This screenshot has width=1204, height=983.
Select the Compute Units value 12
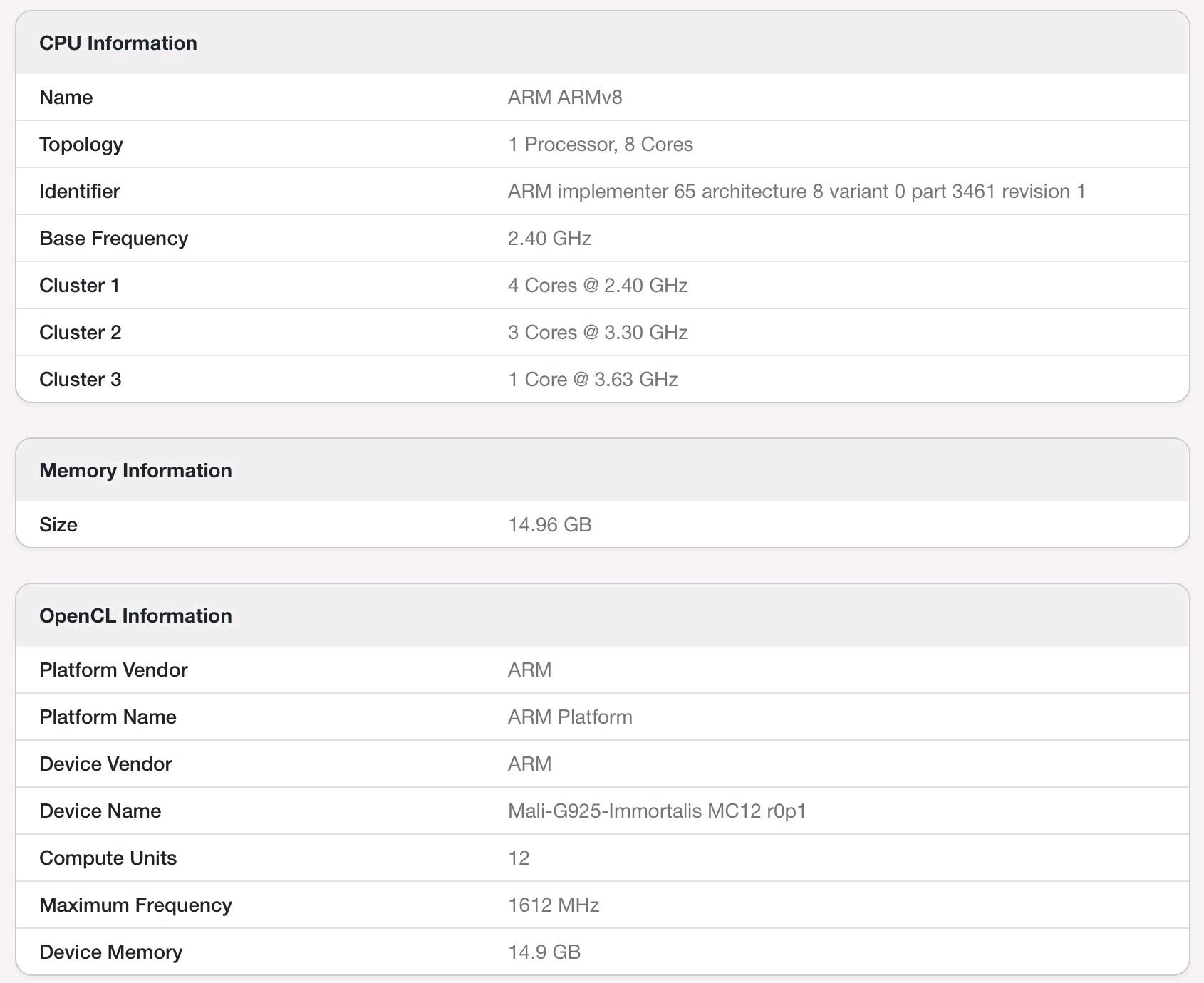point(519,858)
